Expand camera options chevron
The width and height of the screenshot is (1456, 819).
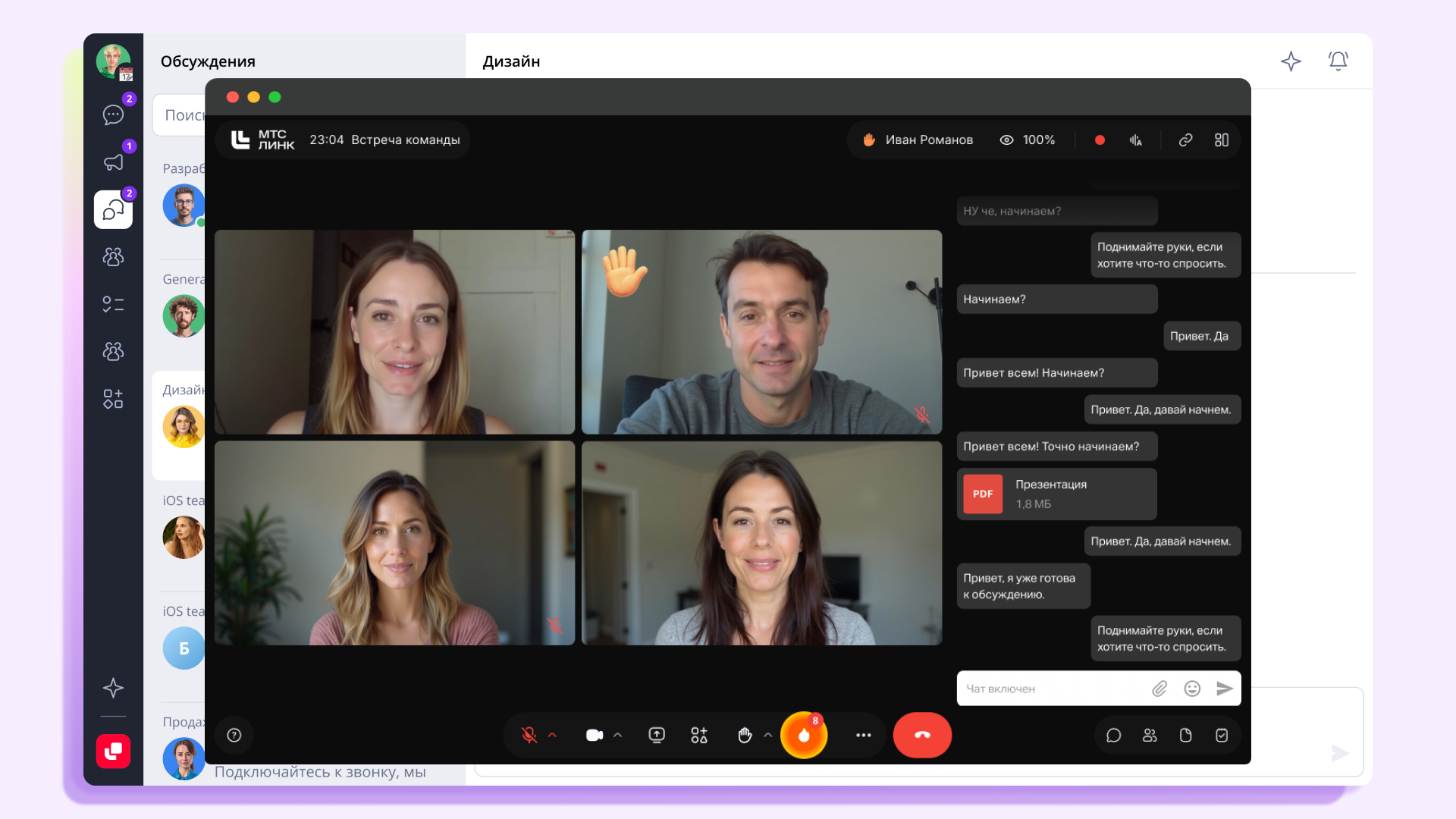[618, 735]
